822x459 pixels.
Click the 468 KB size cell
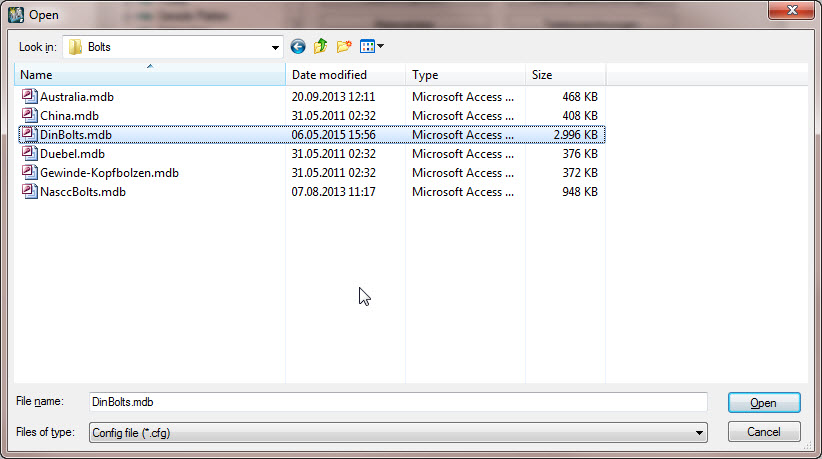[x=580, y=97]
